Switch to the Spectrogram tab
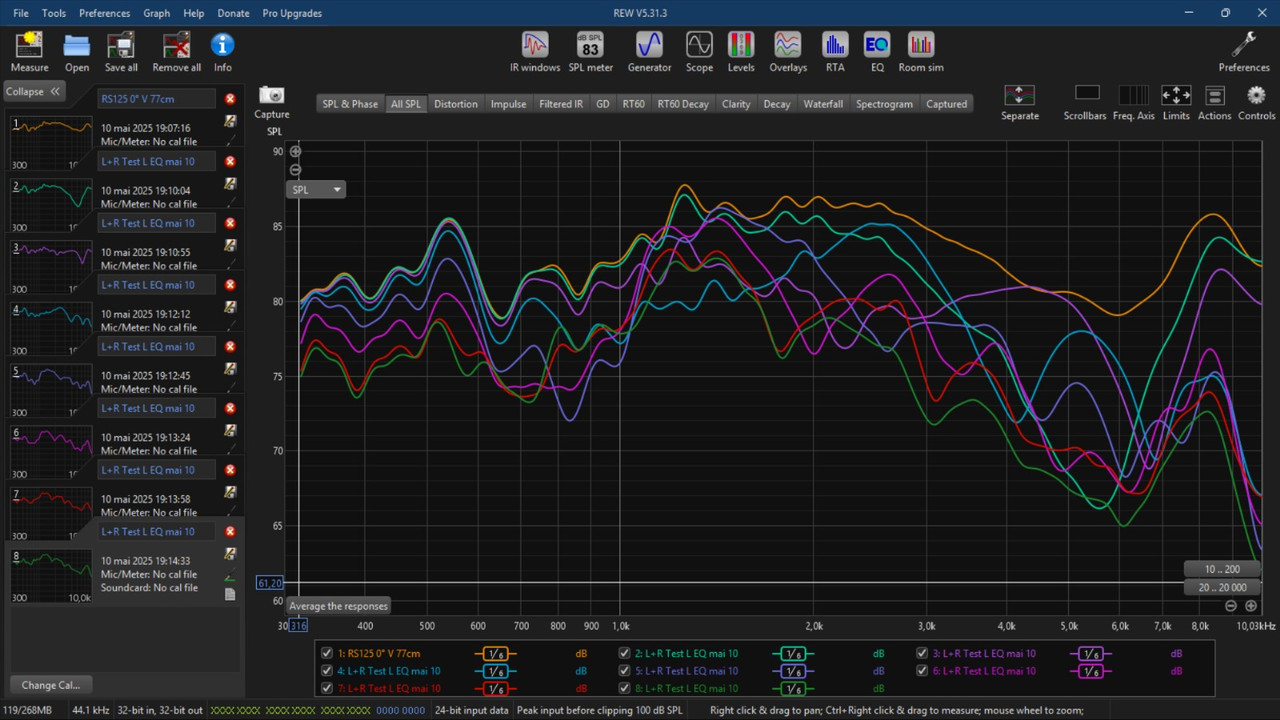 point(884,104)
